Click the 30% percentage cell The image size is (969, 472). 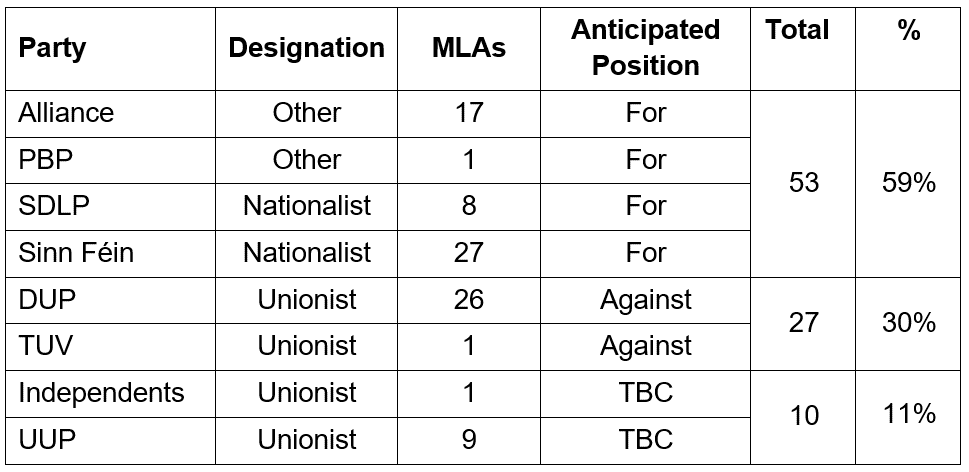click(908, 323)
